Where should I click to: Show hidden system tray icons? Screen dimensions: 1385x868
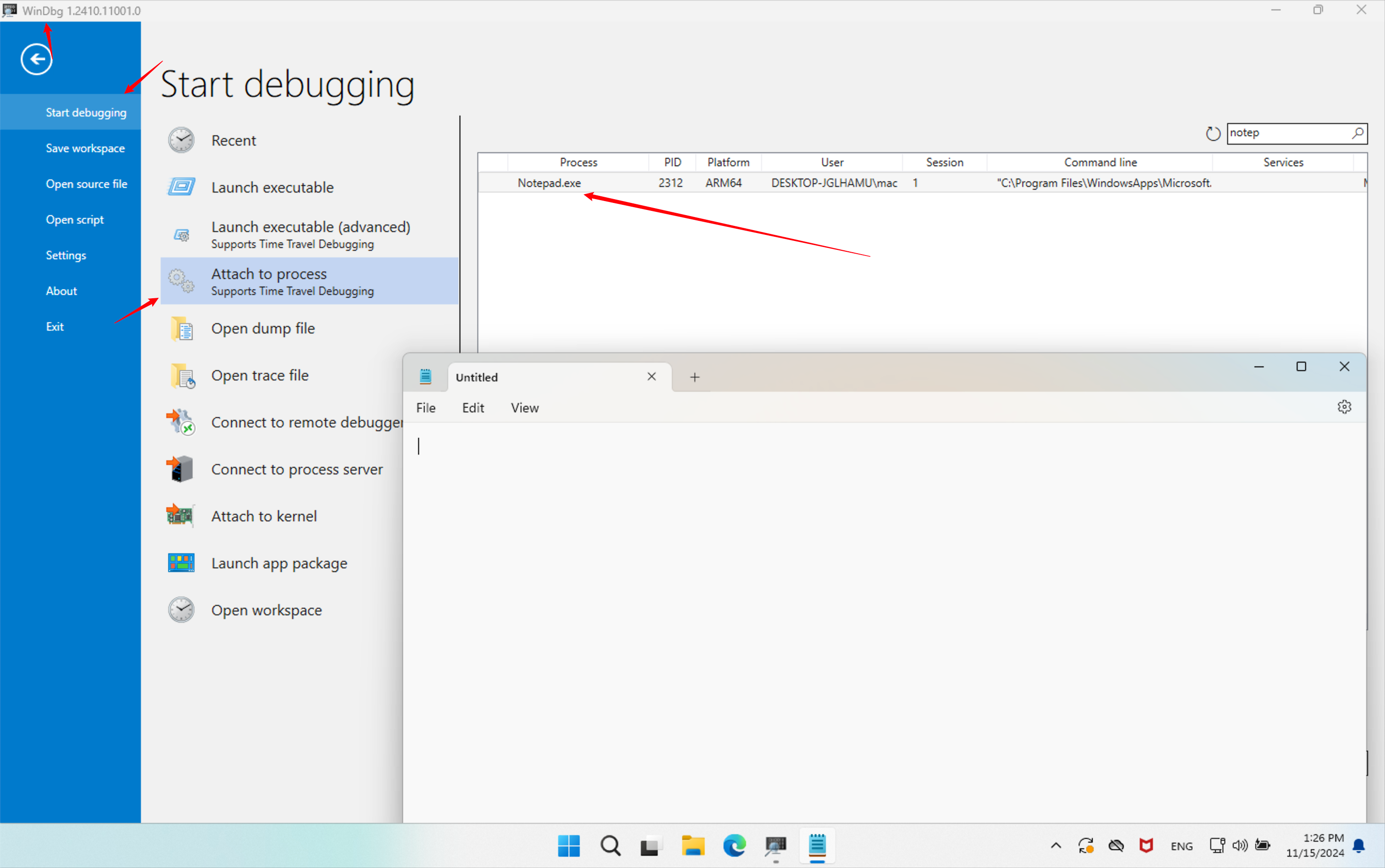(x=1055, y=845)
